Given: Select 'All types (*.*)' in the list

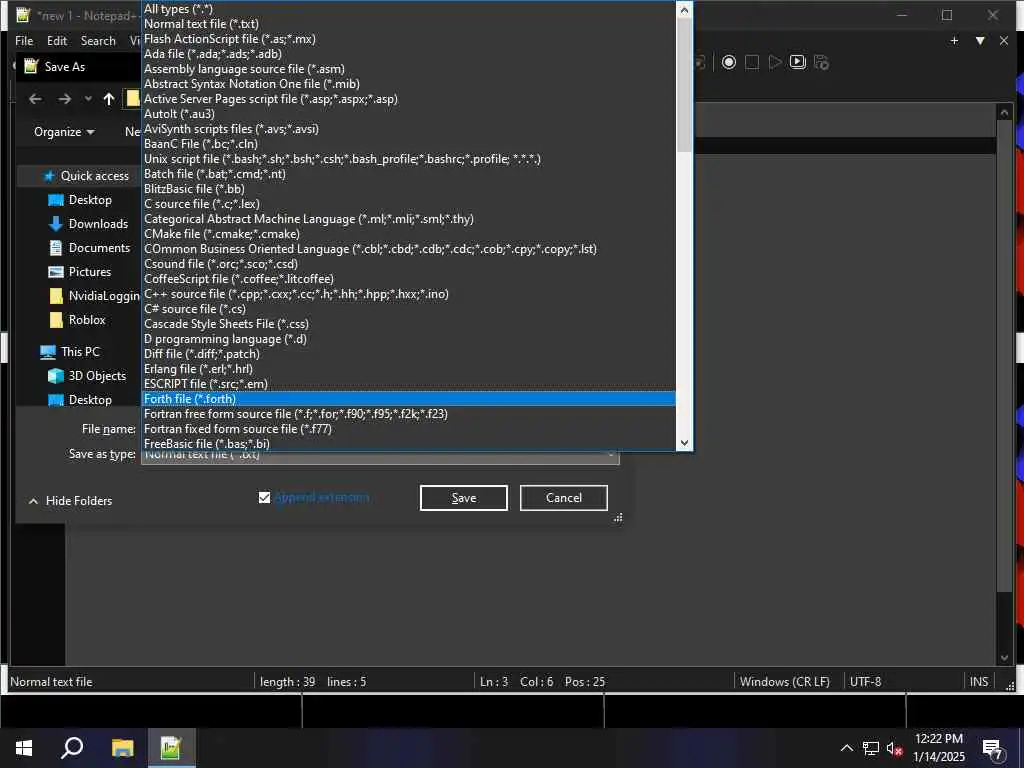Looking at the screenshot, I should pos(409,8).
